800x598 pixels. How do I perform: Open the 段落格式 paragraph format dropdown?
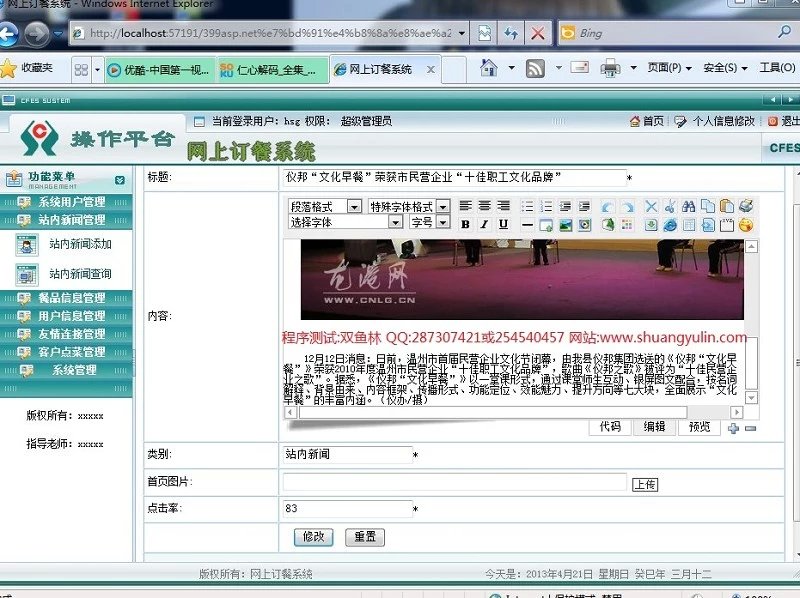point(354,206)
